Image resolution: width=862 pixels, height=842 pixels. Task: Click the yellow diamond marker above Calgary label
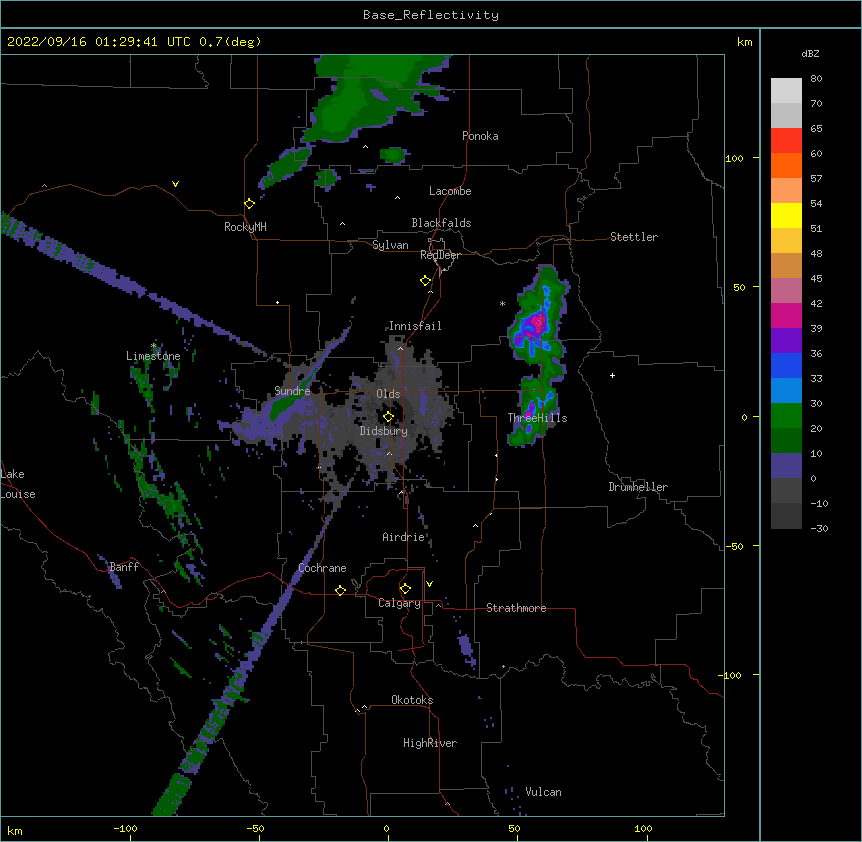[405, 589]
